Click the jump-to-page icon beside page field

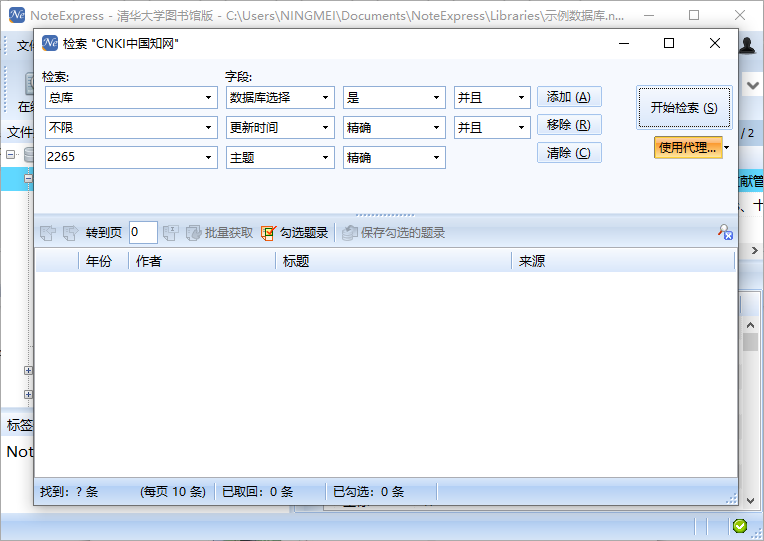(x=170, y=233)
